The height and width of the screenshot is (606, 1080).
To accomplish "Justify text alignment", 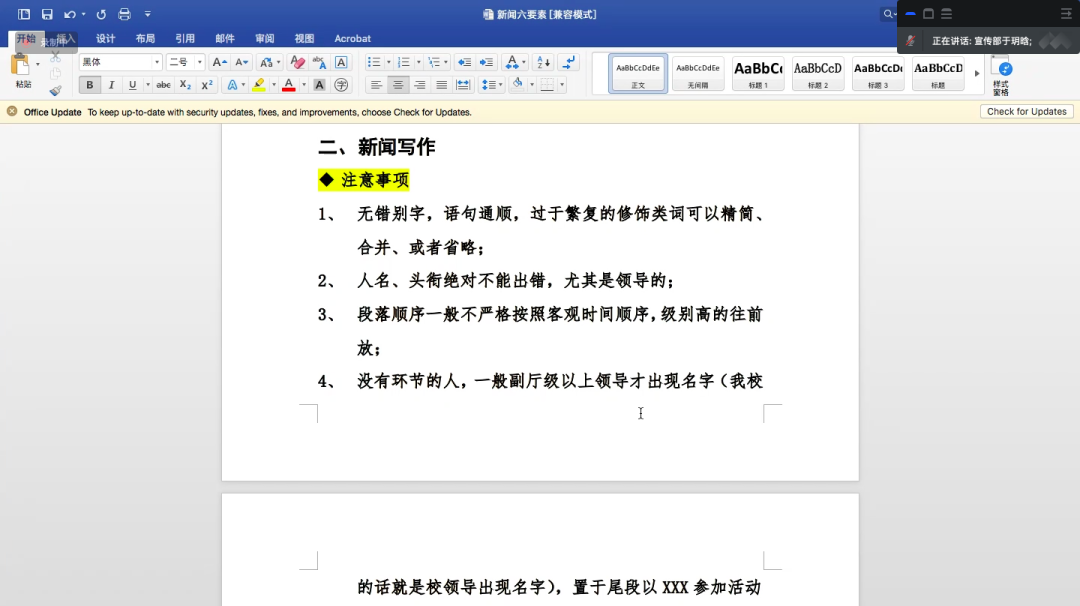I will [x=442, y=85].
